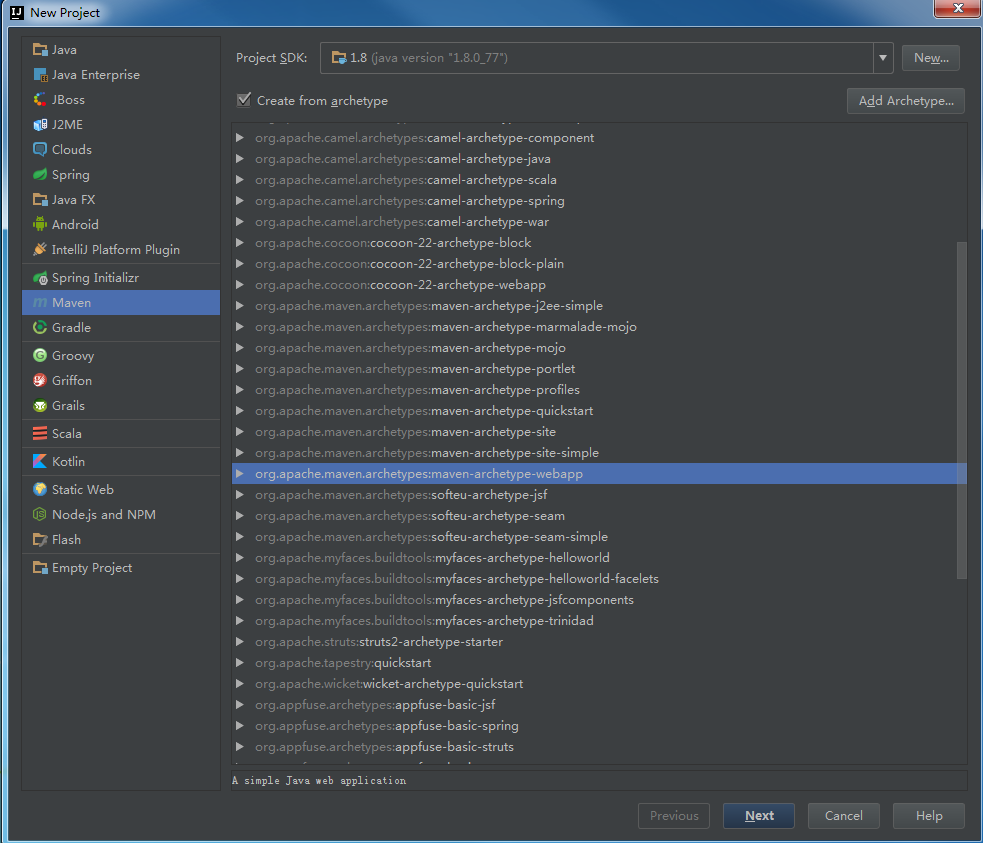Expand selected maven-archetype-webapp node
This screenshot has height=843, width=983.
click(x=239, y=474)
